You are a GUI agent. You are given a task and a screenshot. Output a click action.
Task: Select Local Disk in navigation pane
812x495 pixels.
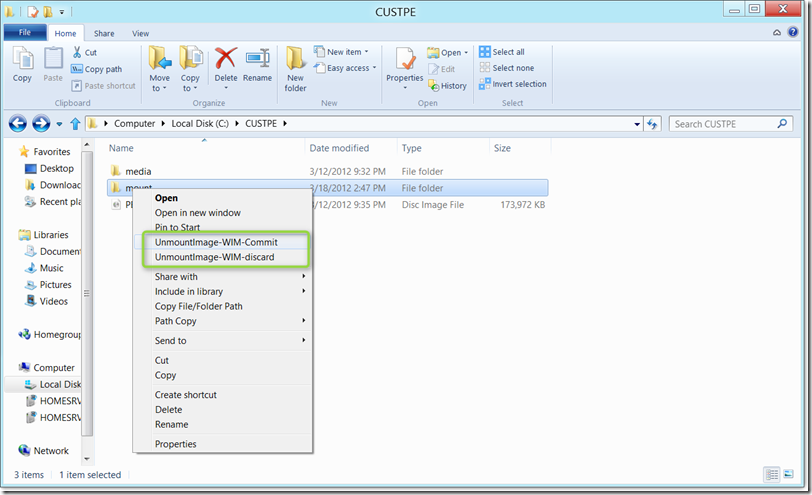tap(59, 384)
